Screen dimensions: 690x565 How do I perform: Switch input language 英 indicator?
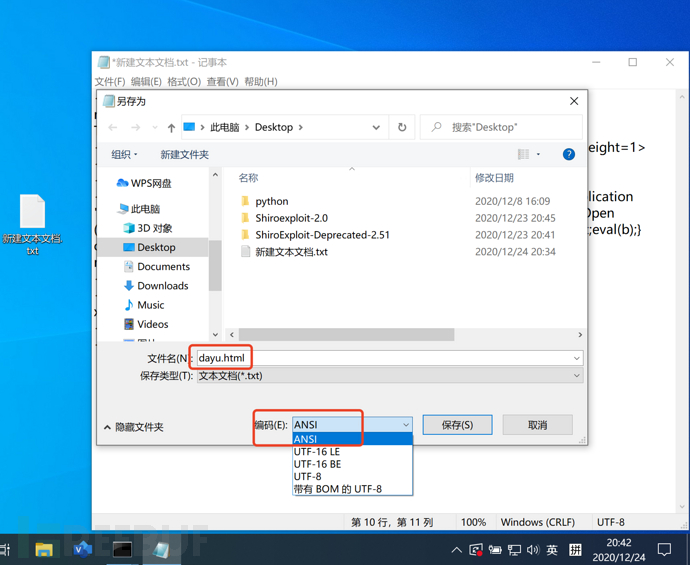click(x=552, y=550)
